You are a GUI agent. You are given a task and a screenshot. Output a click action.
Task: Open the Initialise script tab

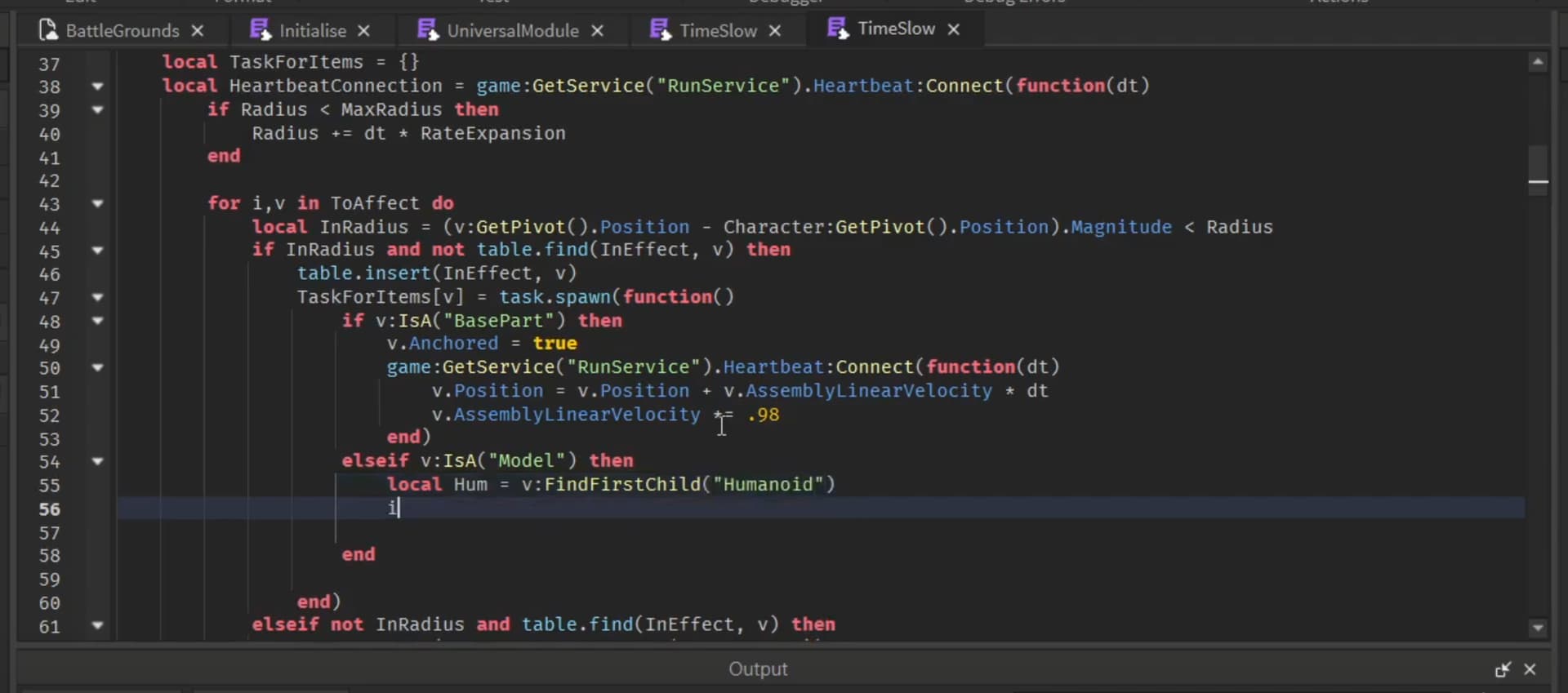[312, 30]
